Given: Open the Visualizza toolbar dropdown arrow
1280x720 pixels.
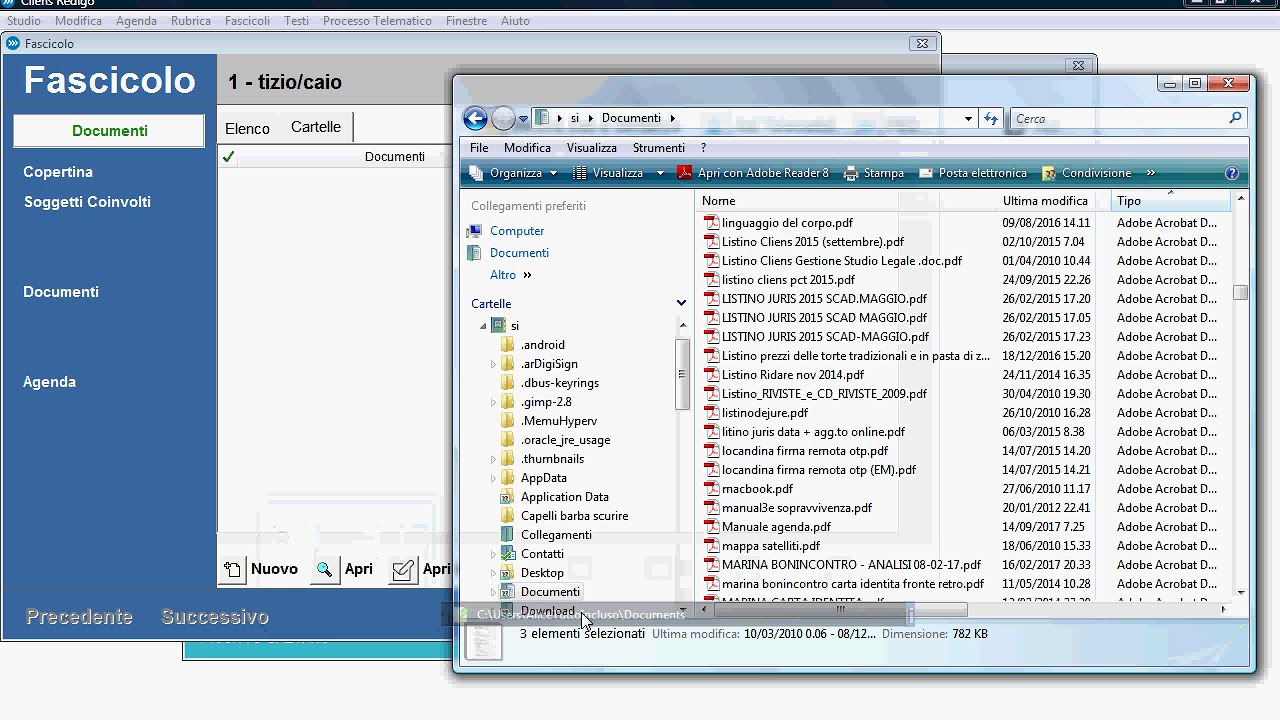Looking at the screenshot, I should coord(660,173).
